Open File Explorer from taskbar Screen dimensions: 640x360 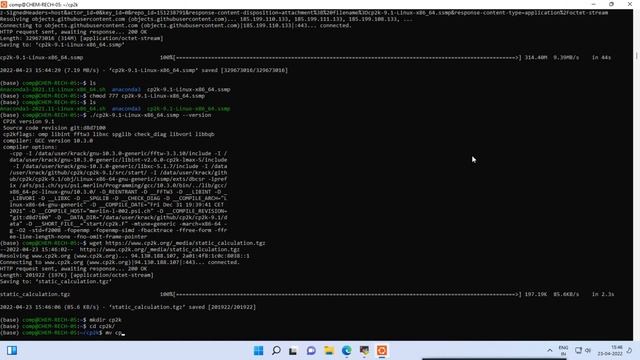coord(329,351)
